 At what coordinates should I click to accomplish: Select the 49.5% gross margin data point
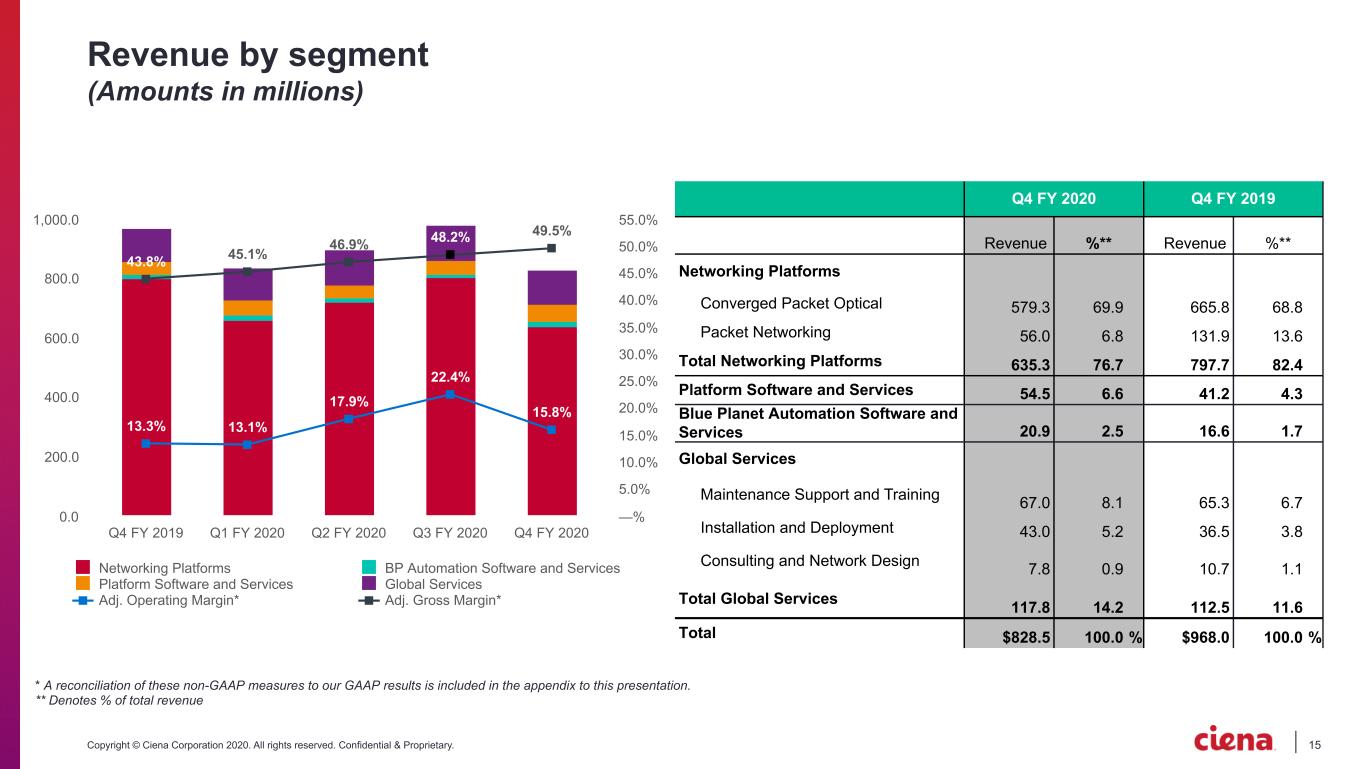pos(551,248)
